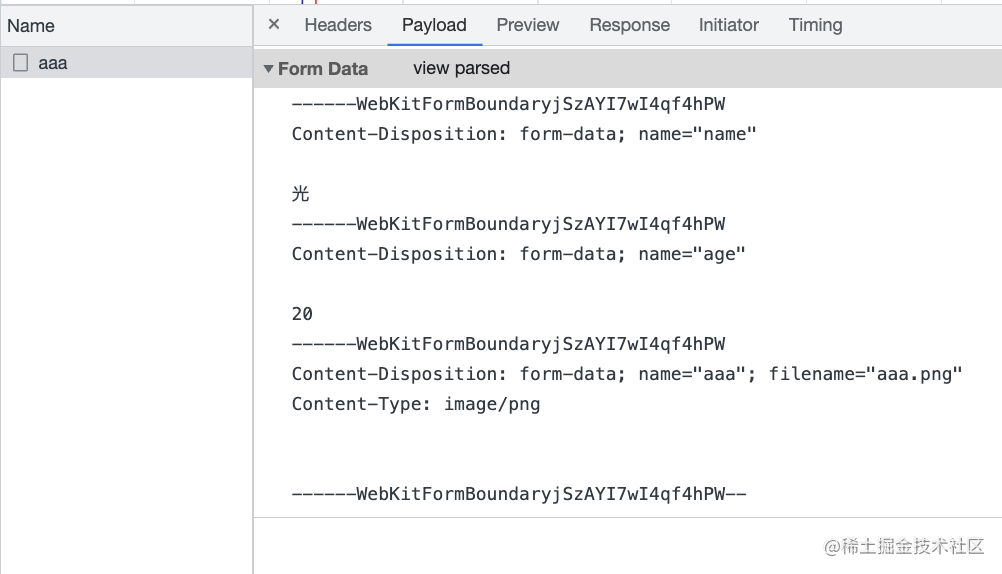The height and width of the screenshot is (574, 1002).
Task: Open the Preview tab
Action: pos(528,25)
